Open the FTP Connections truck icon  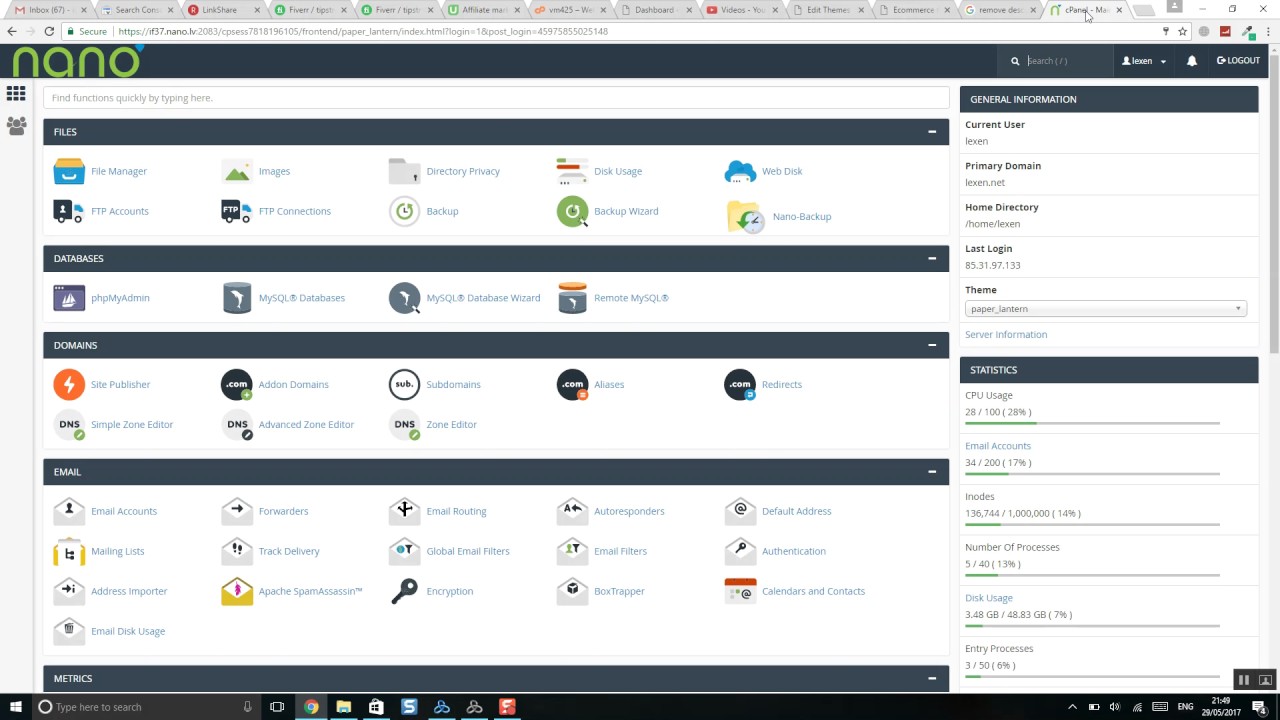point(237,211)
